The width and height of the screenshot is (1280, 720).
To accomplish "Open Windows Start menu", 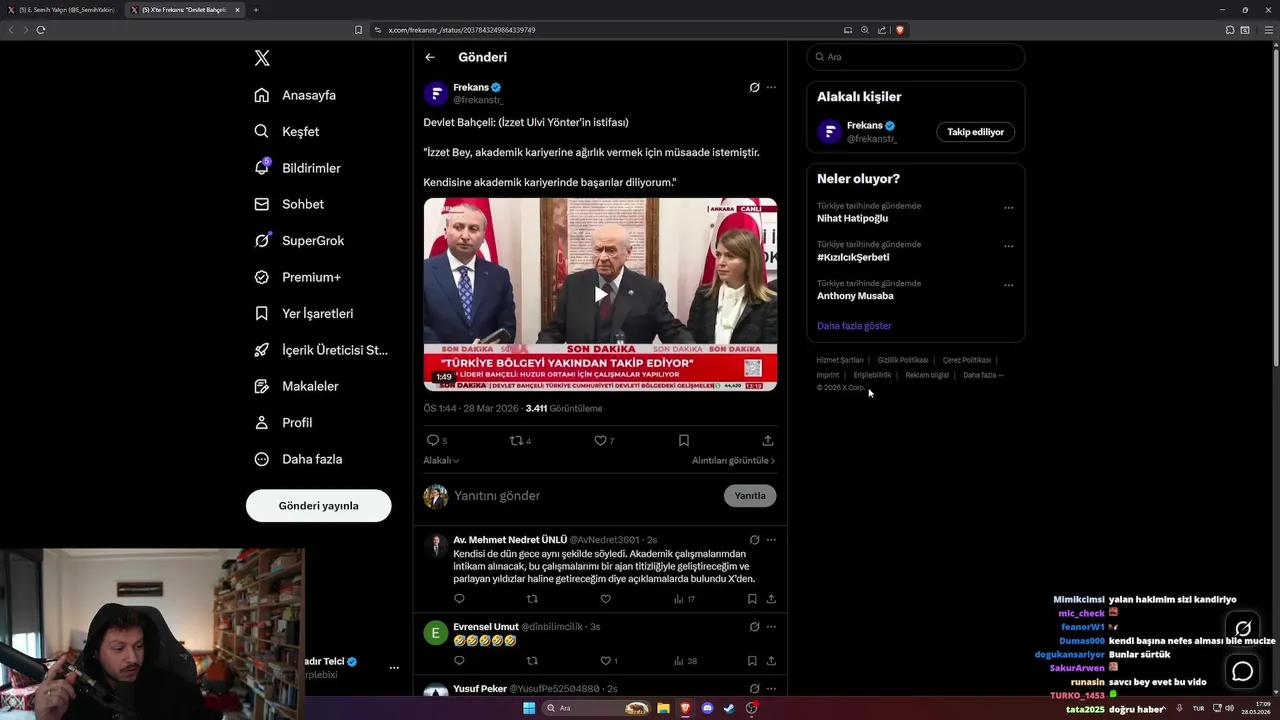I will 529,708.
